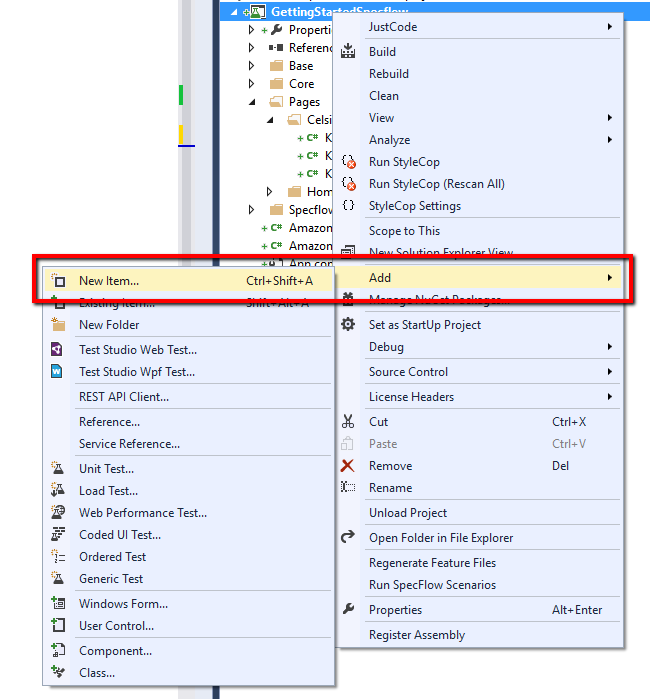Expand the JustCode submenu
650x699 pixels.
[x=610, y=27]
